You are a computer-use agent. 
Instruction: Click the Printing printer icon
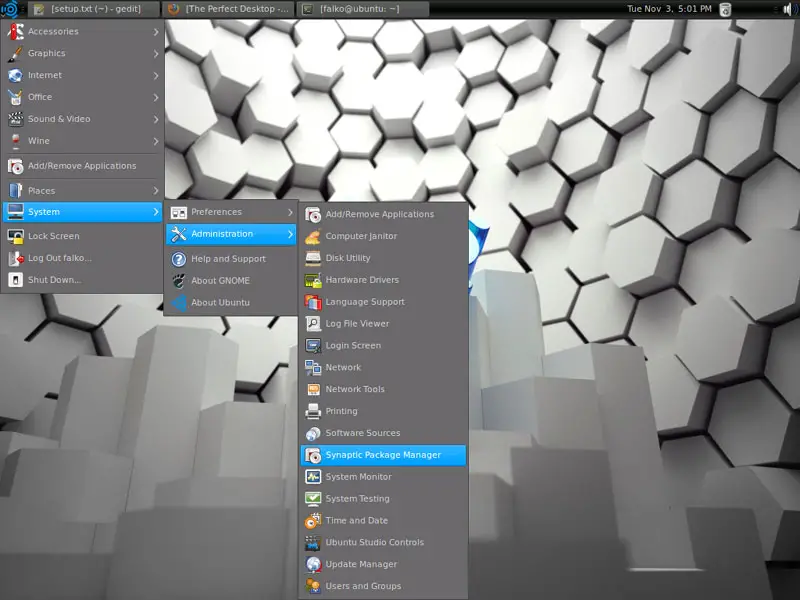(x=313, y=411)
